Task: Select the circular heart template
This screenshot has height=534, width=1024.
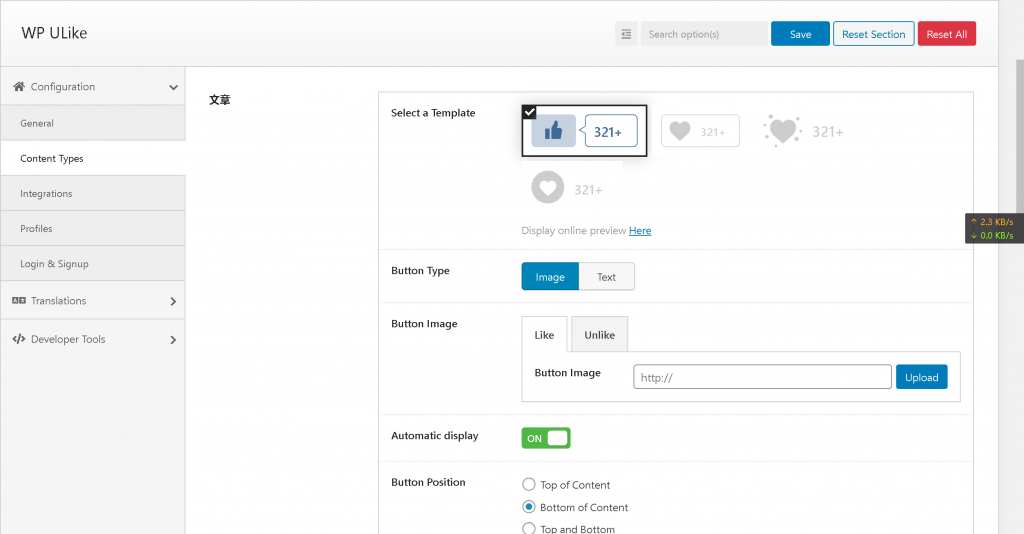Action: coord(567,188)
